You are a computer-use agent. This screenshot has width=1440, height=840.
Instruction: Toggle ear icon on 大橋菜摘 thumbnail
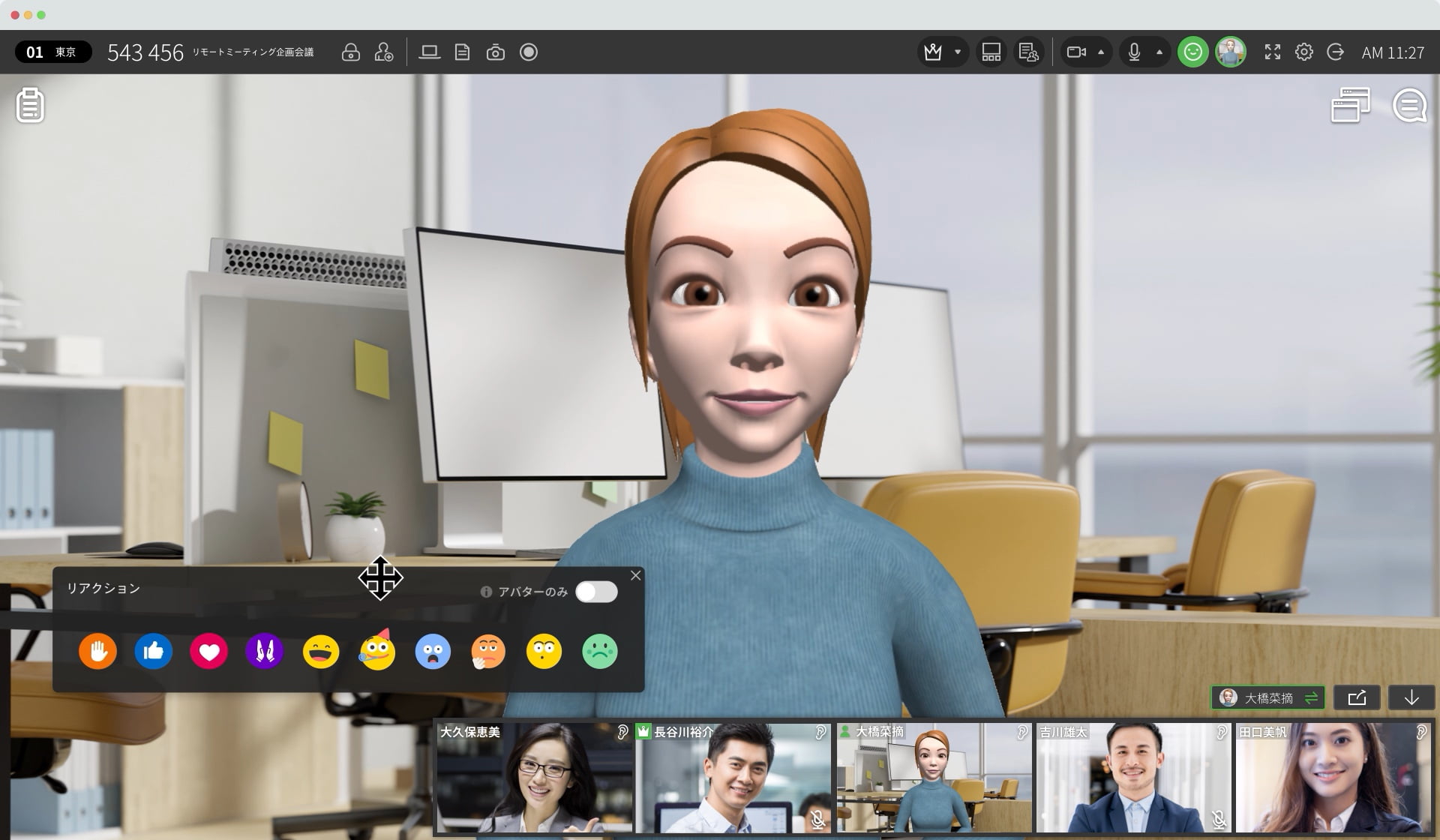1021,732
